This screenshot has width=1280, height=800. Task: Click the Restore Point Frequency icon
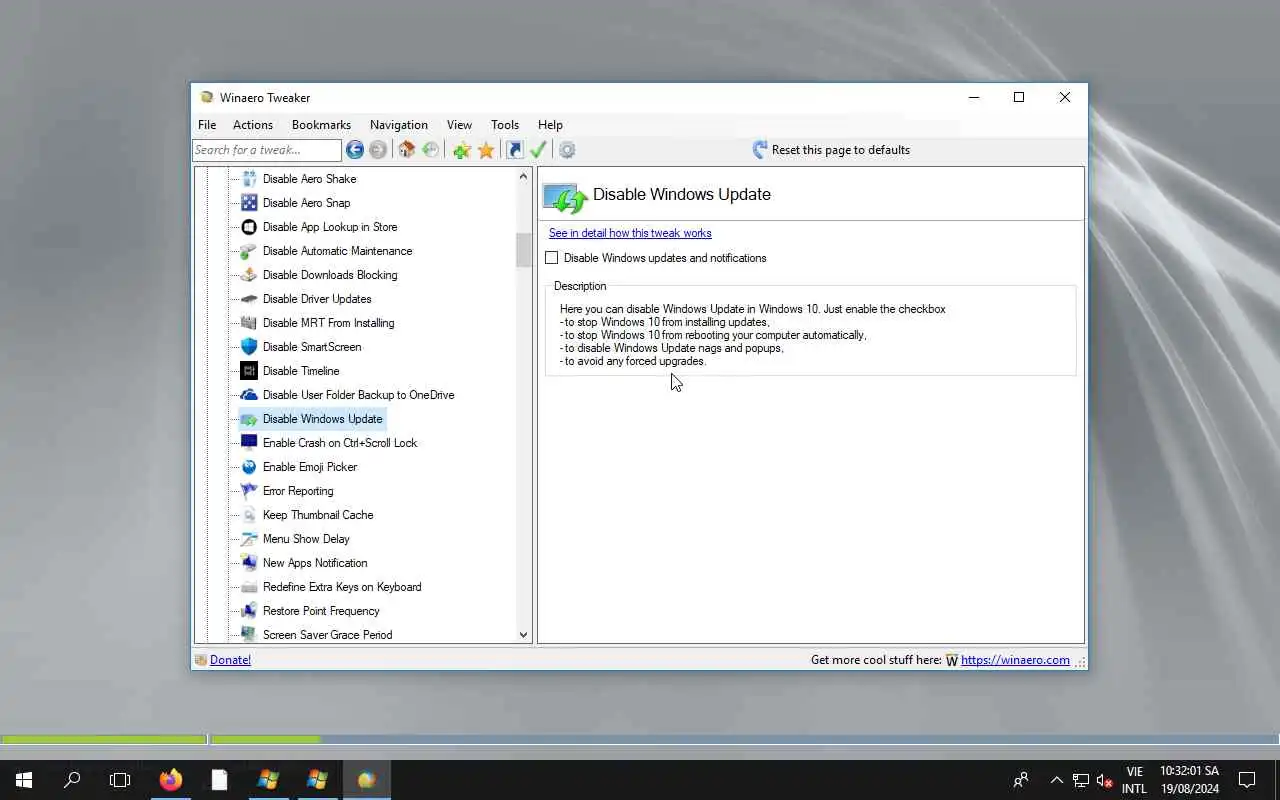pos(249,611)
